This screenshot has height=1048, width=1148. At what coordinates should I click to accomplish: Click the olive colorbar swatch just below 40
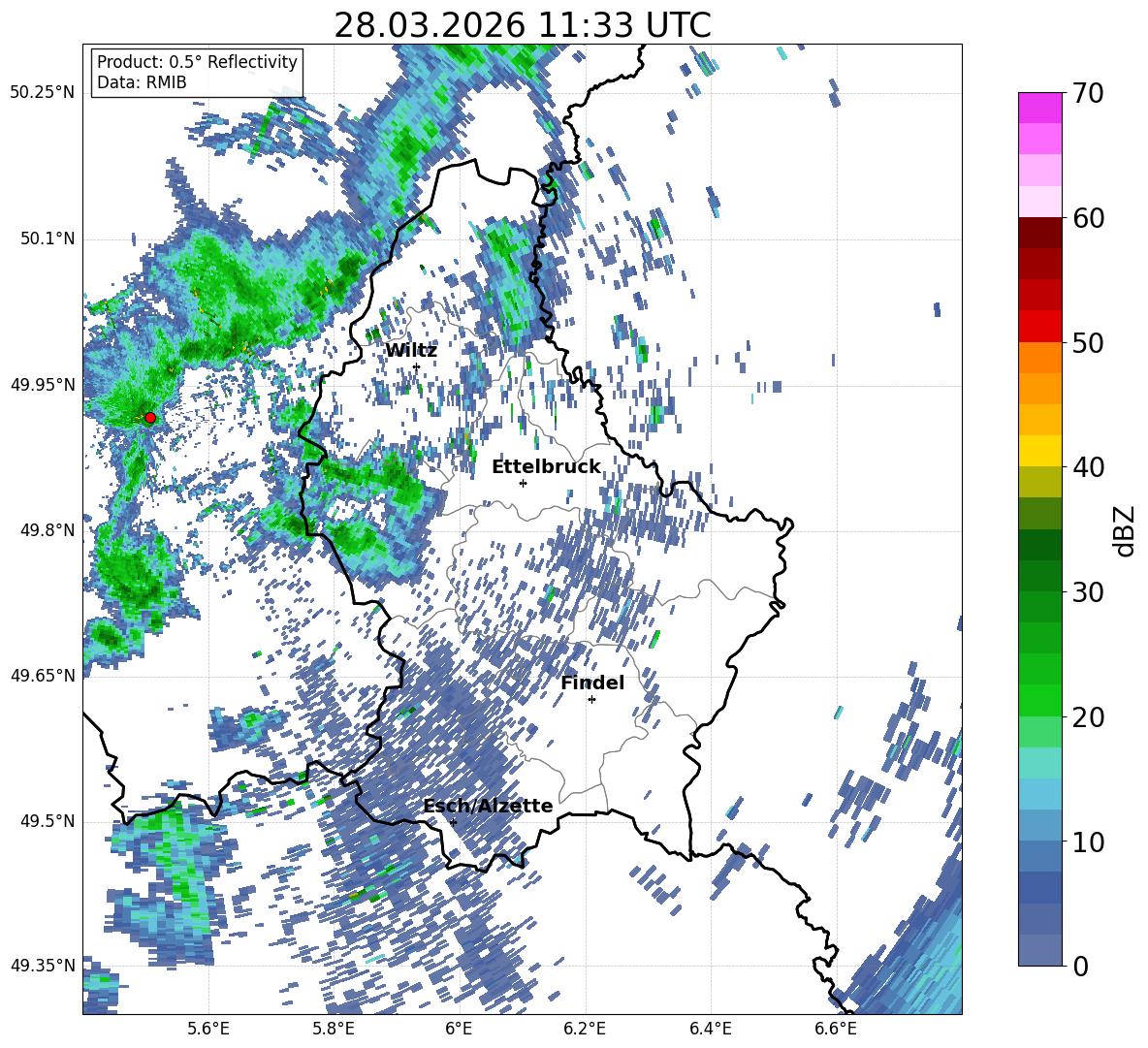click(x=1039, y=482)
